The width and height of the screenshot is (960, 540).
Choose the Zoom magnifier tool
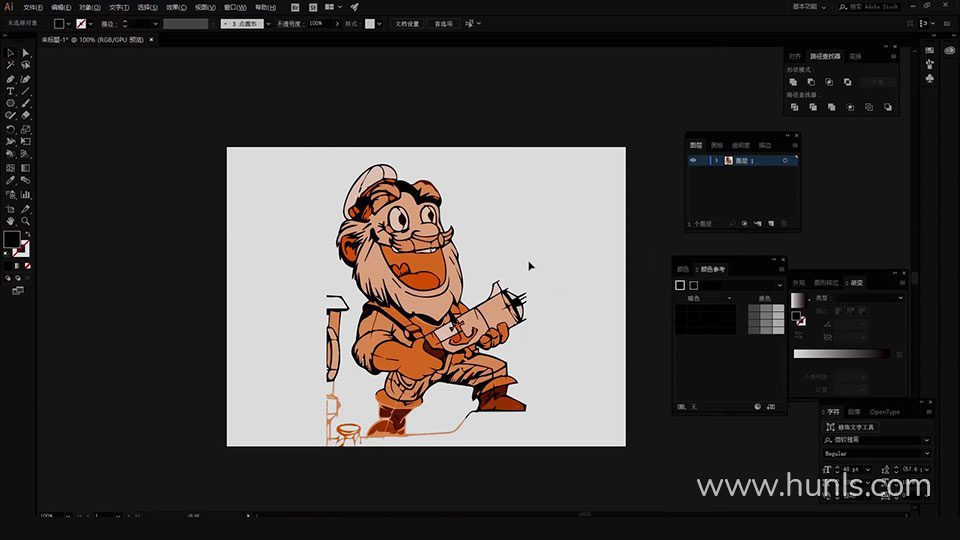pyautogui.click(x=26, y=221)
